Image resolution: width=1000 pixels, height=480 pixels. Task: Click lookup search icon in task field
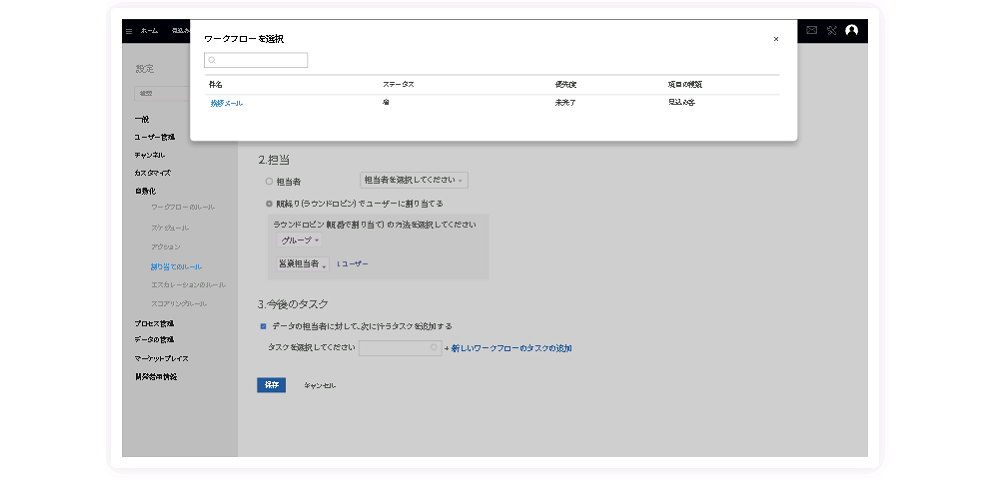coord(434,348)
